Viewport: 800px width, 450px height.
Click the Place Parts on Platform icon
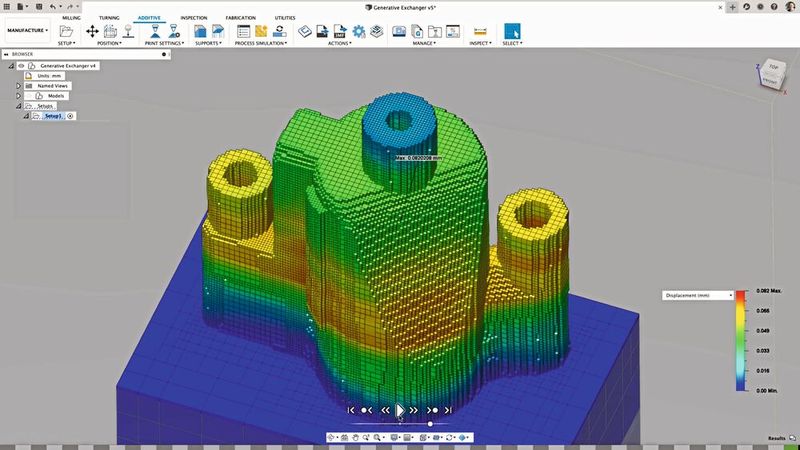(x=128, y=31)
